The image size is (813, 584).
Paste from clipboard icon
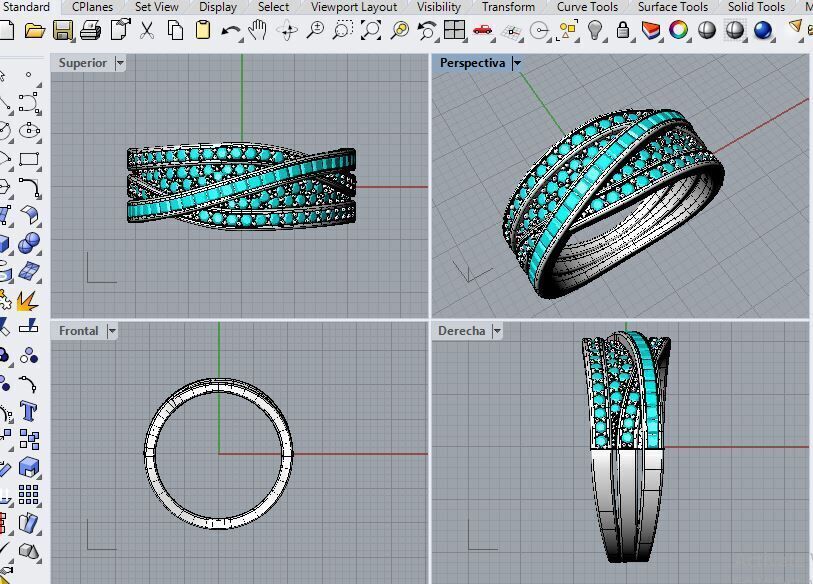point(203,31)
